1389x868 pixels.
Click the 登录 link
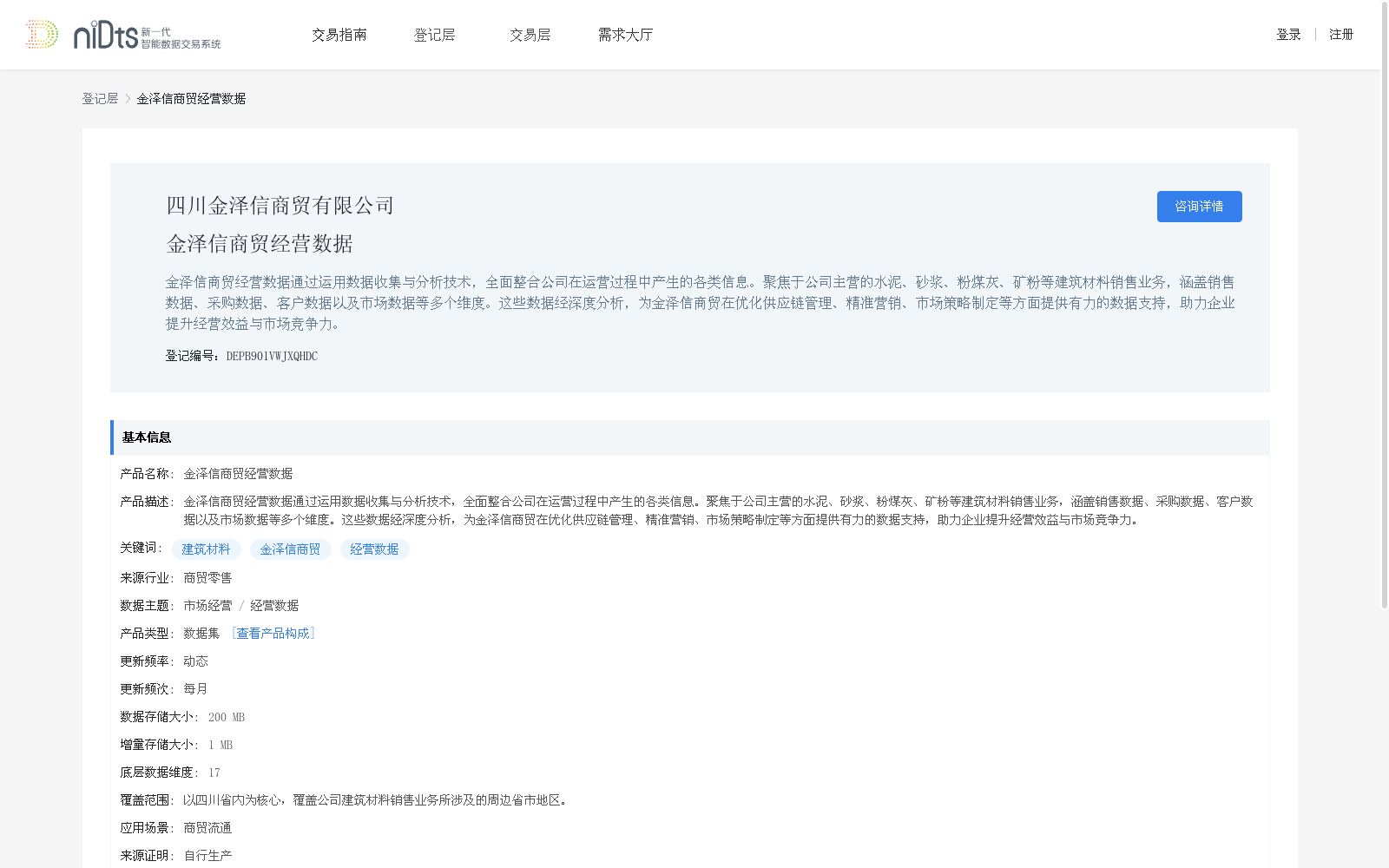(x=1288, y=35)
